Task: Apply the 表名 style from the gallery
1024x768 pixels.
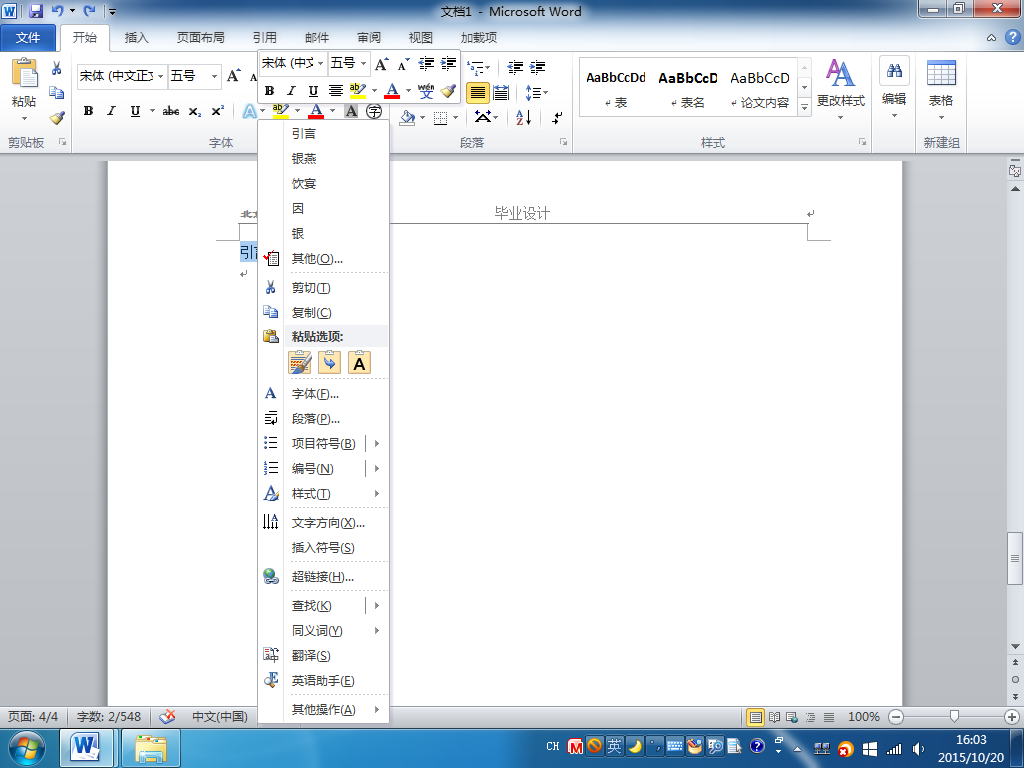Action: (x=688, y=88)
